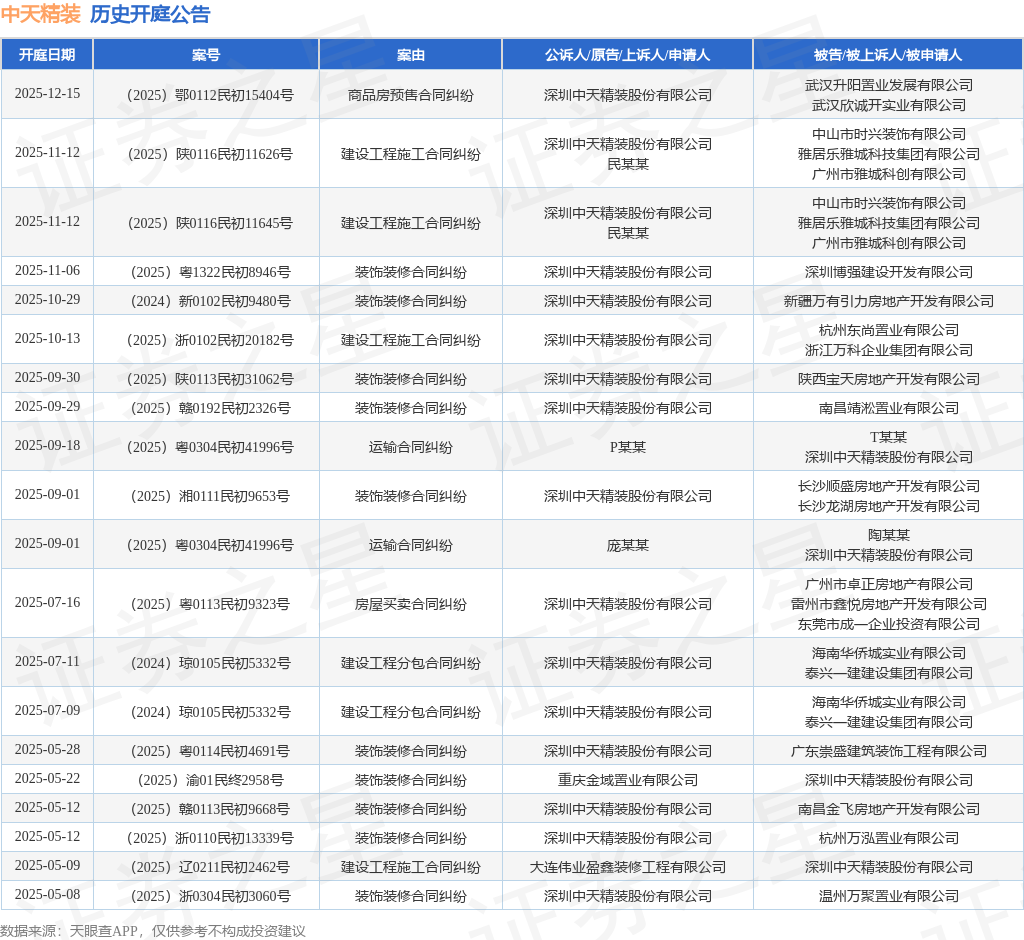Click 房屋买卖合同纠纷 cause cell
The width and height of the screenshot is (1024, 940).
click(411, 604)
